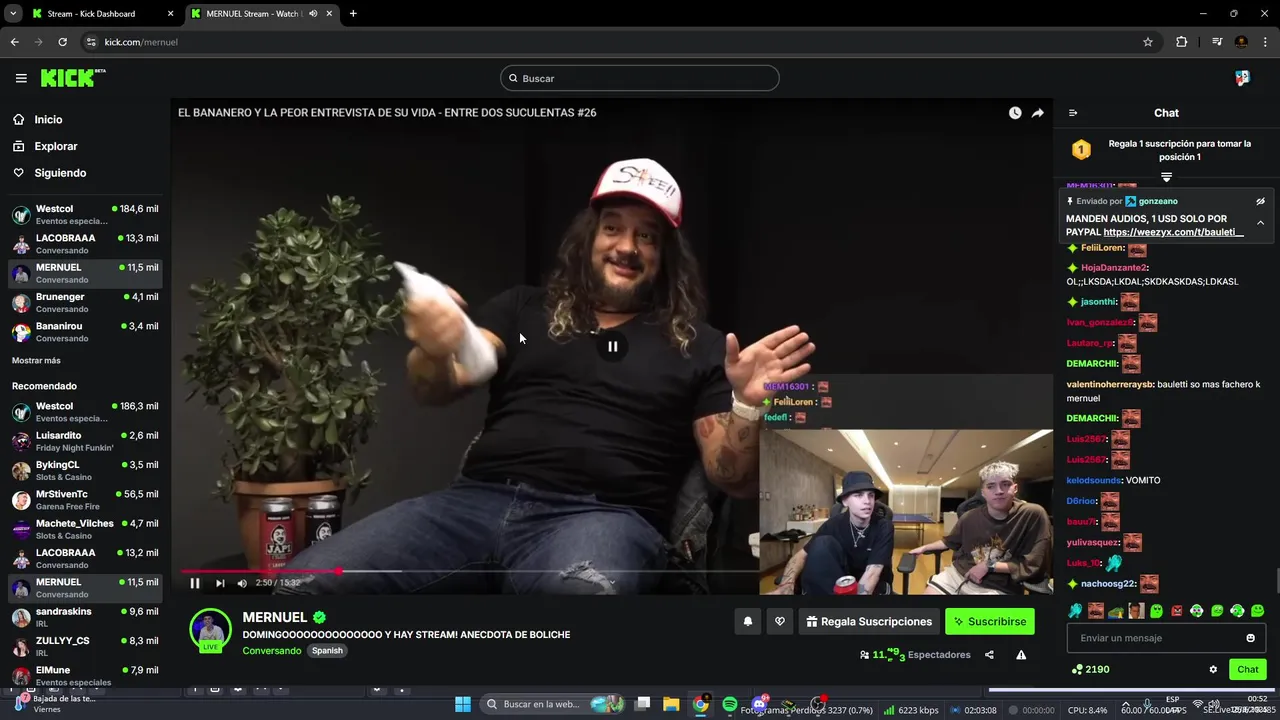Click the 2190 channel points counter
This screenshot has height=720, width=1280.
tap(1090, 670)
